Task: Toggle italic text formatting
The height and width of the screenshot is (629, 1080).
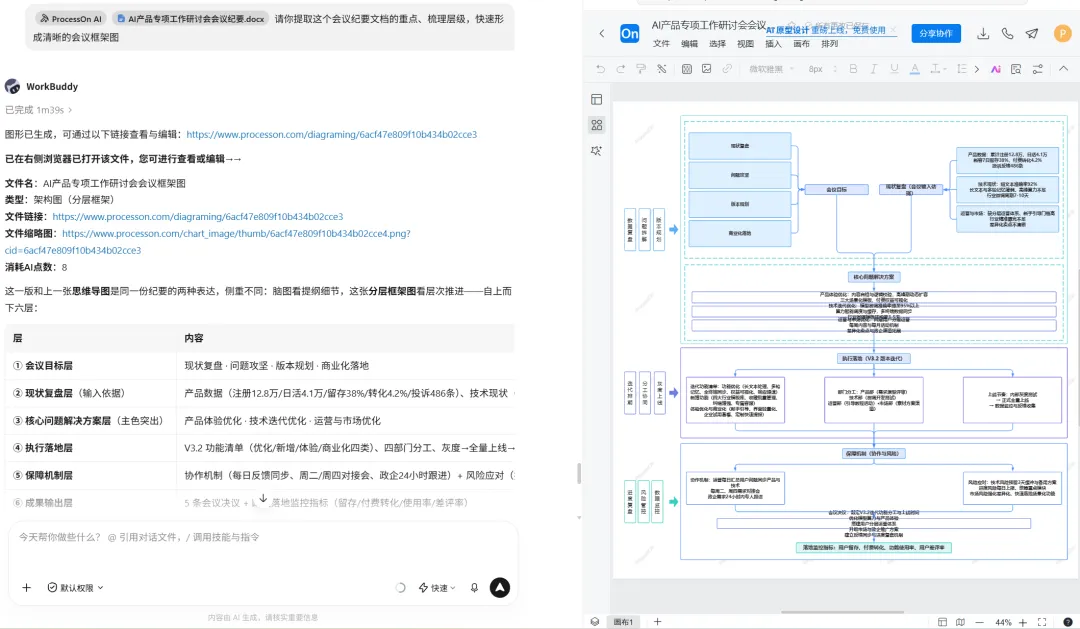Action: coord(873,69)
